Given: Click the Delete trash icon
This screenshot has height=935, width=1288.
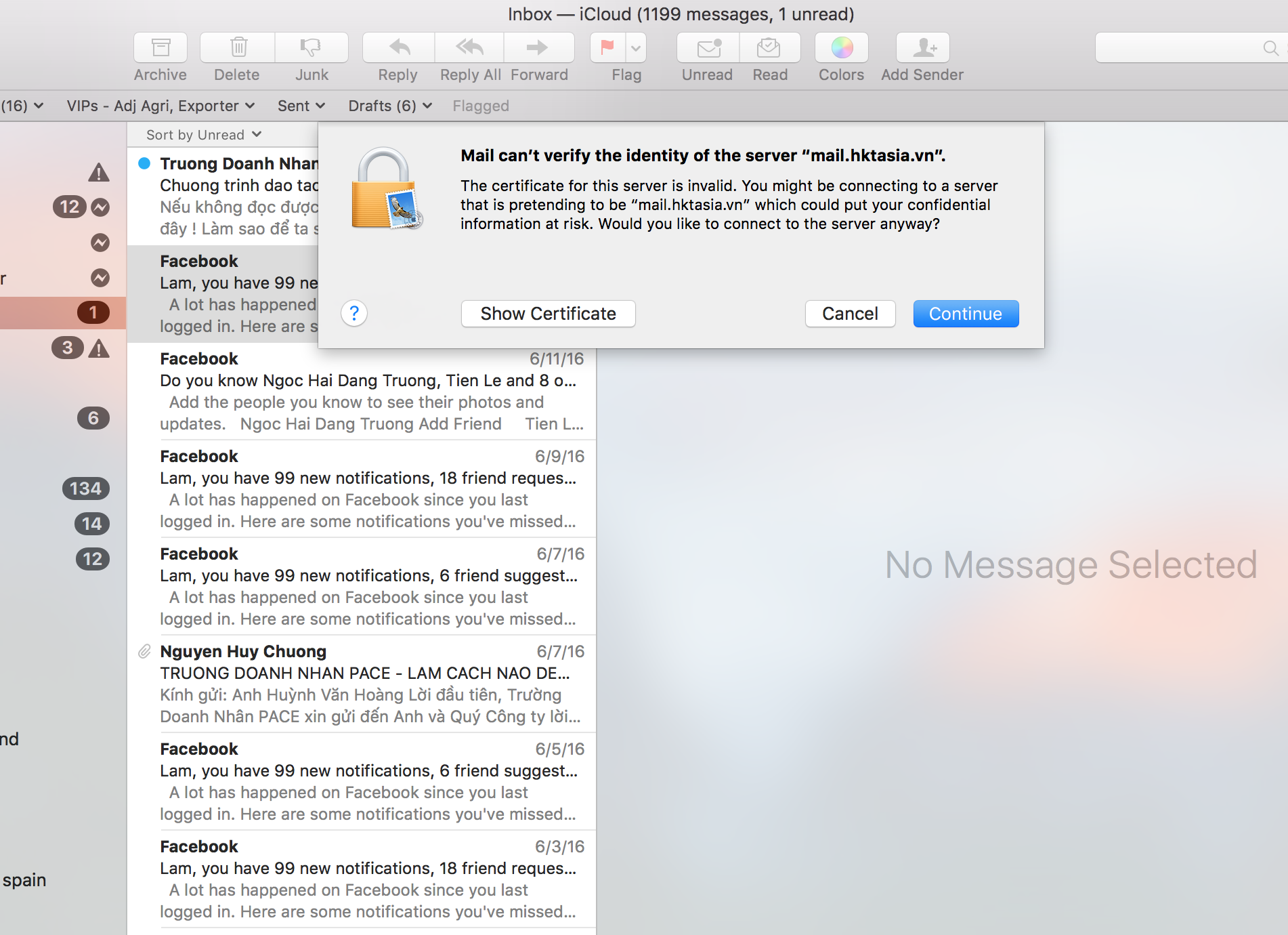Looking at the screenshot, I should pos(238,47).
